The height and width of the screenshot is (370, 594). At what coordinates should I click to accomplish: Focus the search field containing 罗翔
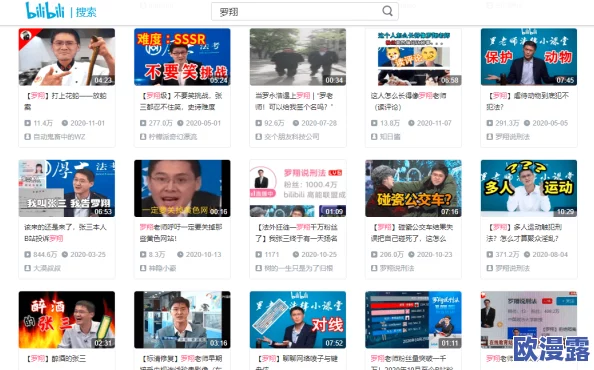tap(305, 11)
